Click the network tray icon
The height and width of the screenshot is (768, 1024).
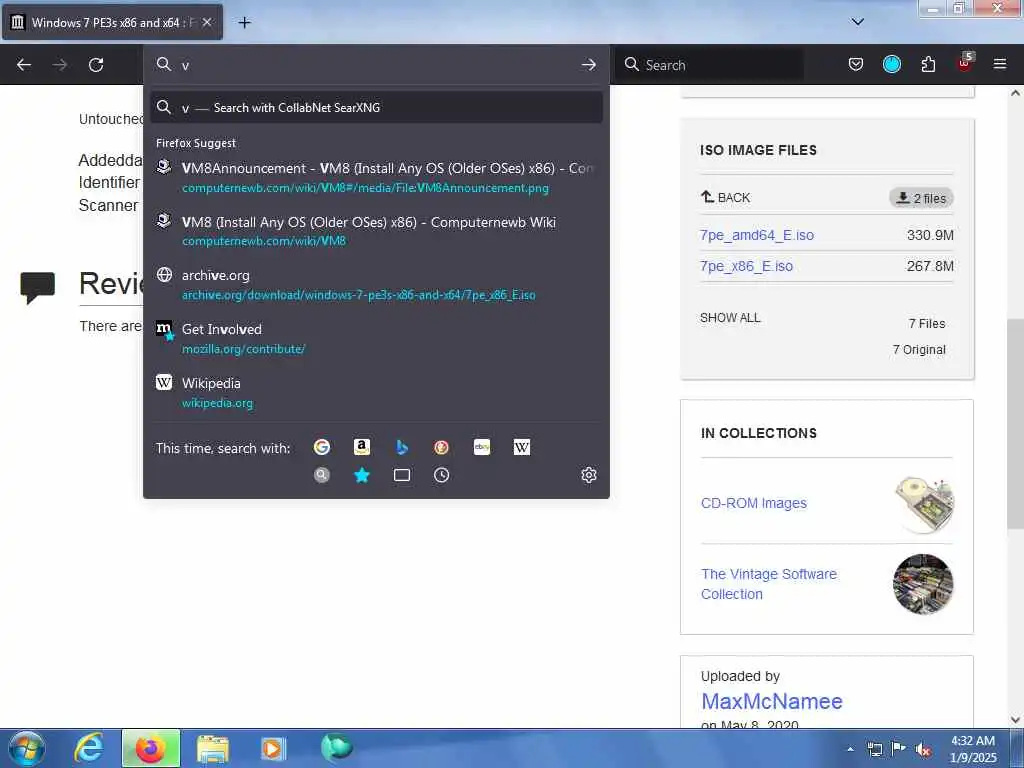pos(874,749)
